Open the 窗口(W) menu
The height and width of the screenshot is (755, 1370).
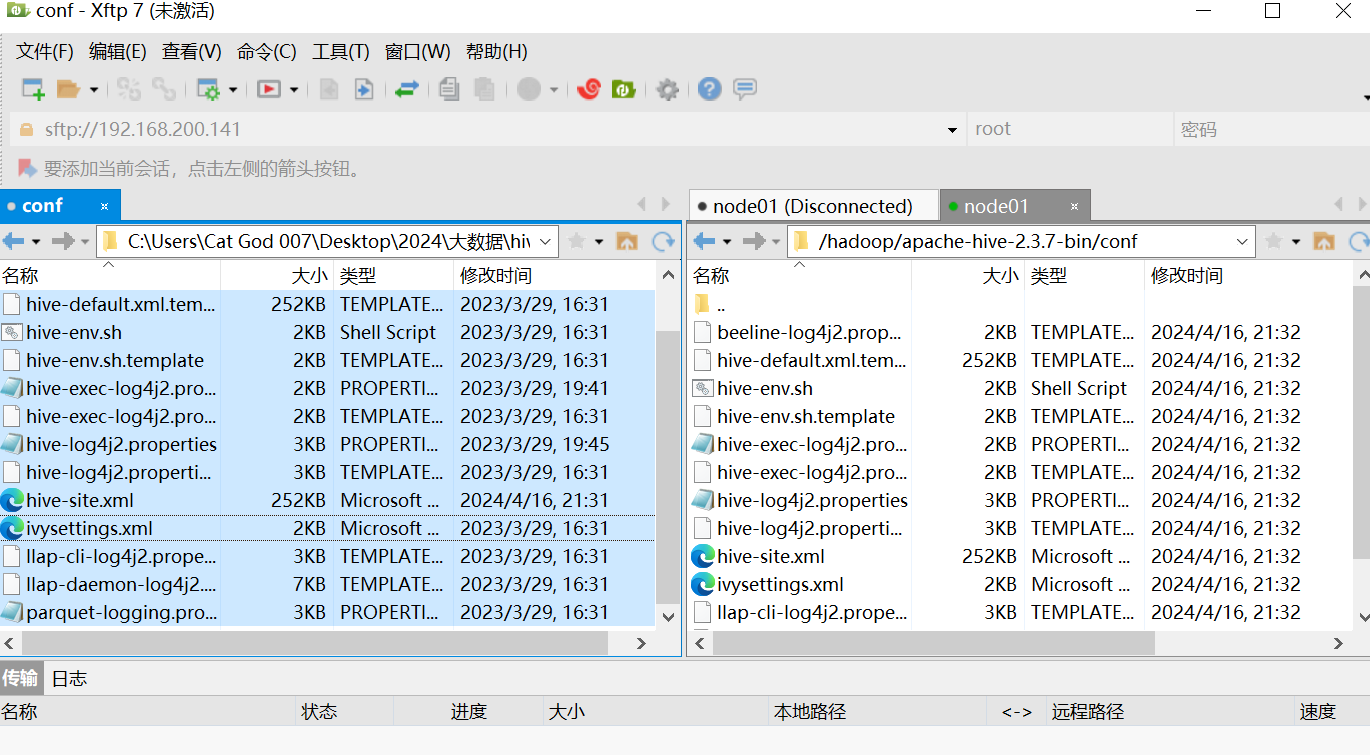click(x=418, y=52)
